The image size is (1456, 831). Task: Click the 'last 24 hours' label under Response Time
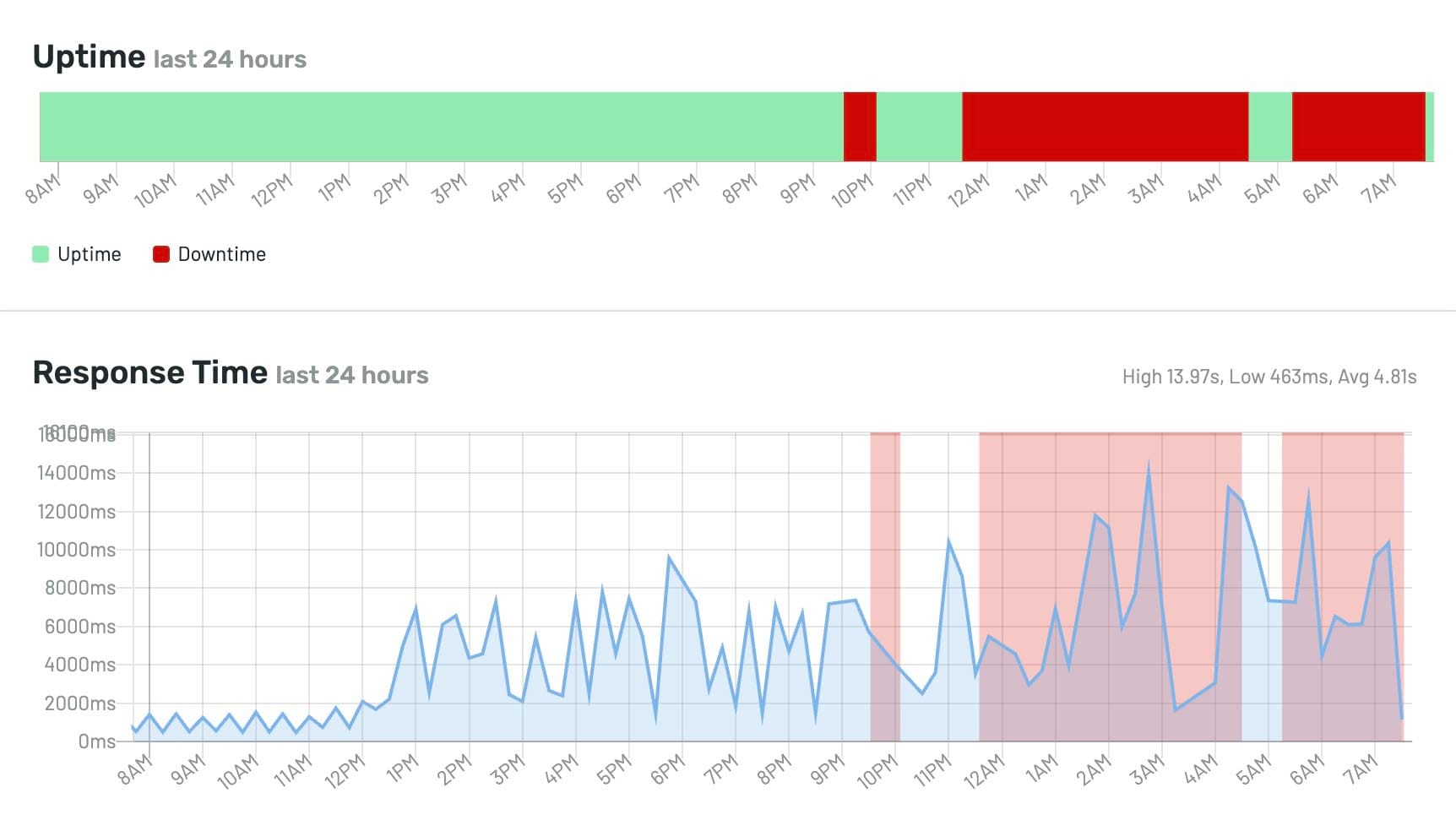click(350, 376)
